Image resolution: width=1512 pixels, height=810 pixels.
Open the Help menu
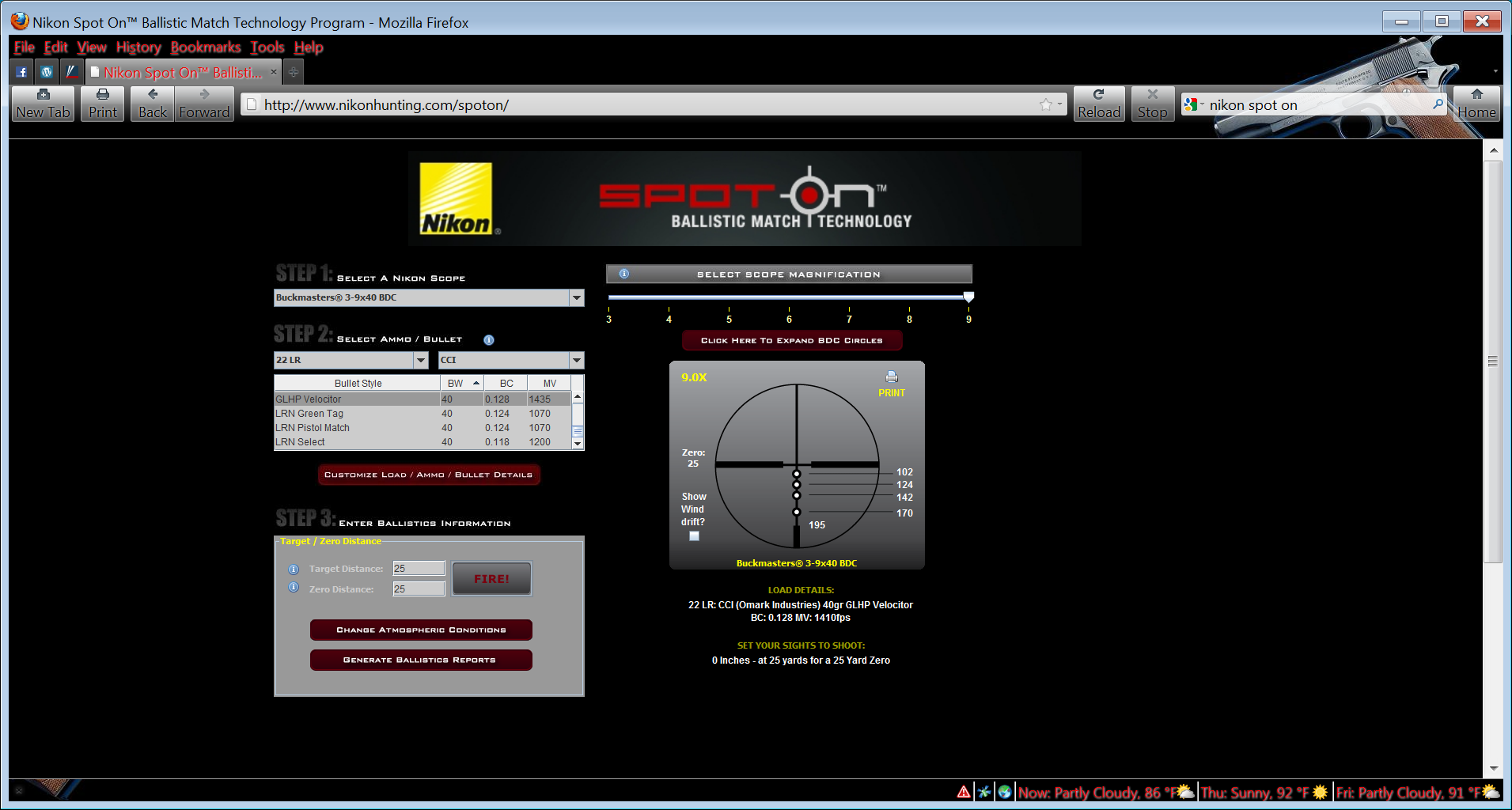pyautogui.click(x=309, y=47)
